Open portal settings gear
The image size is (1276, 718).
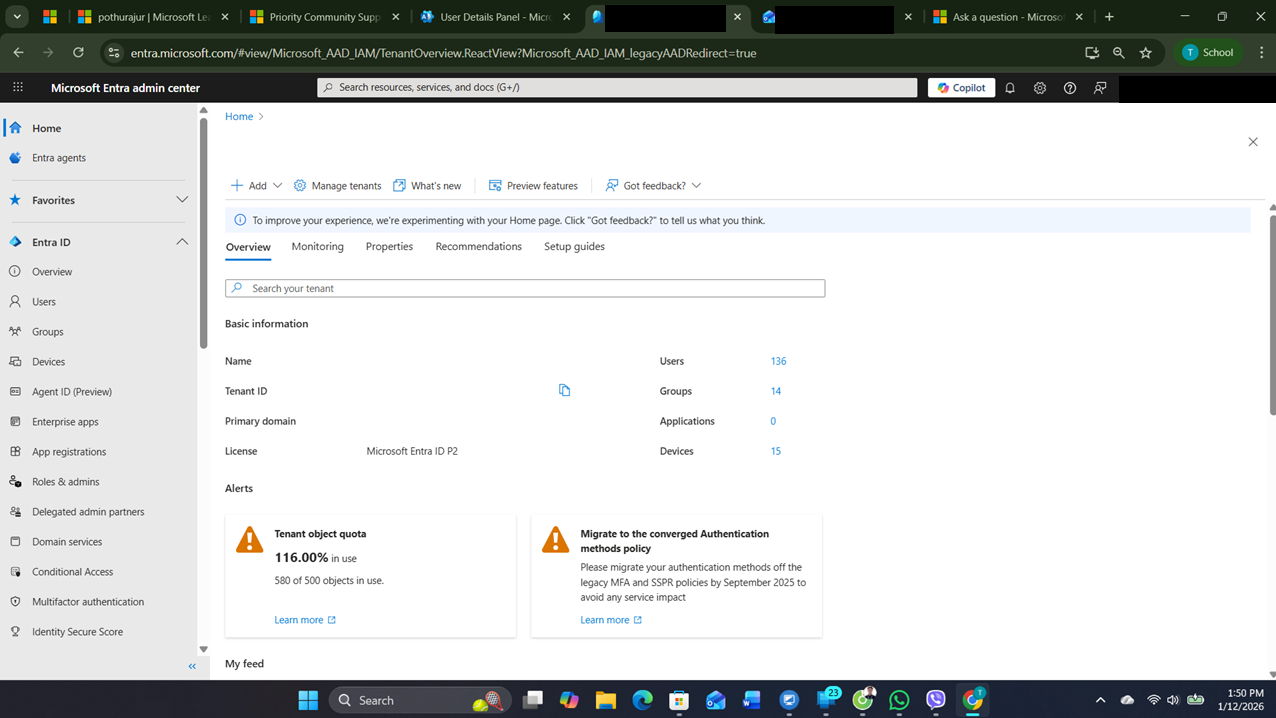tap(1040, 88)
